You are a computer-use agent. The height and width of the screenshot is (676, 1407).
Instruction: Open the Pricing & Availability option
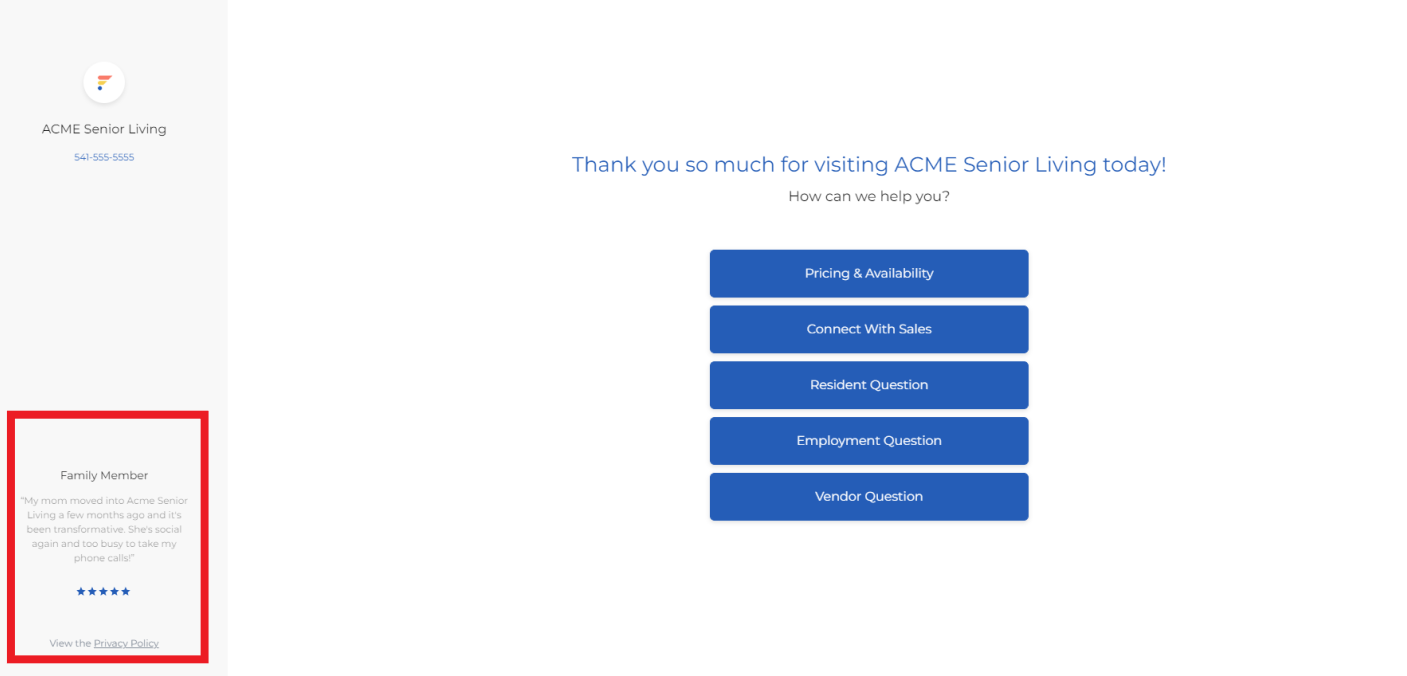pos(869,273)
